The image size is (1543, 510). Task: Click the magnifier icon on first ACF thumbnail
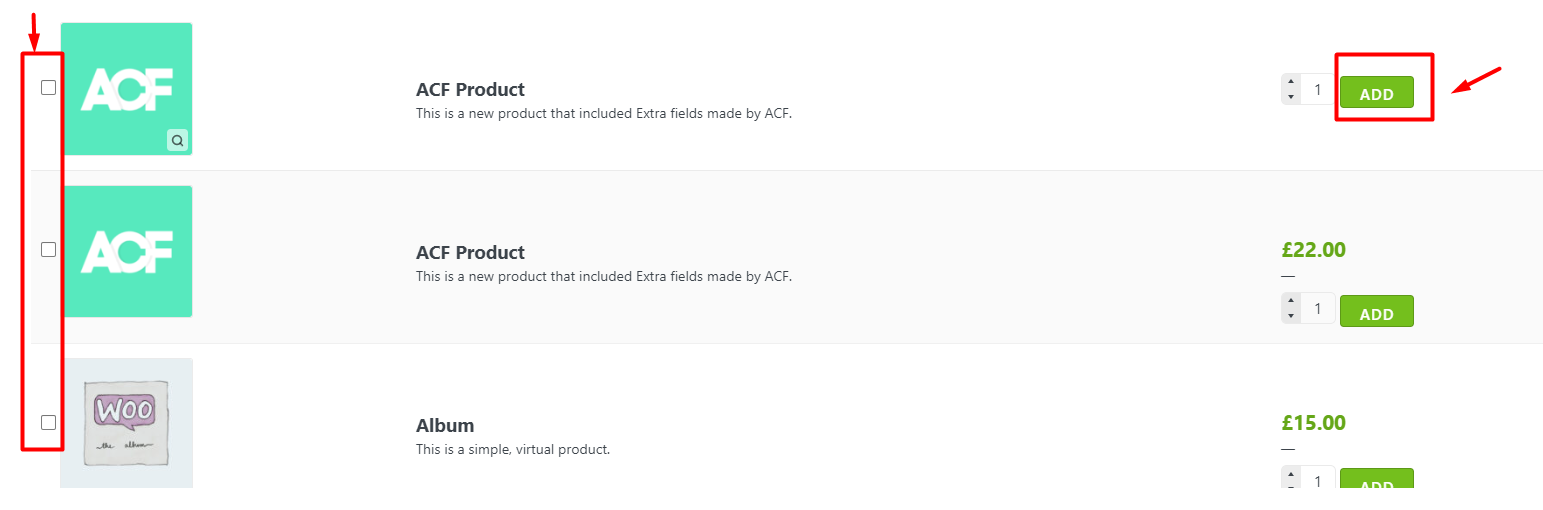177,141
